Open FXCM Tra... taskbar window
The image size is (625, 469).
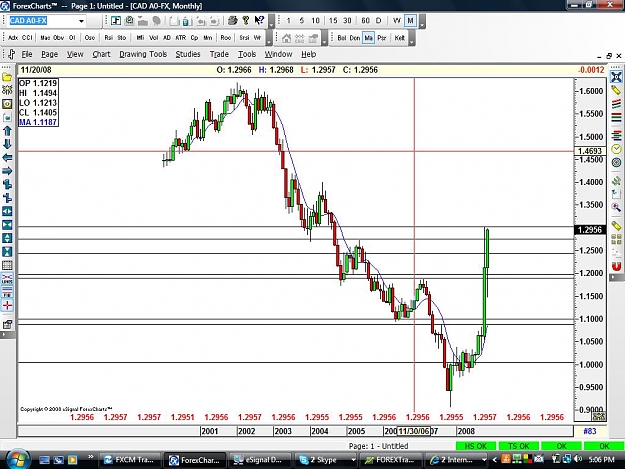click(x=129, y=460)
